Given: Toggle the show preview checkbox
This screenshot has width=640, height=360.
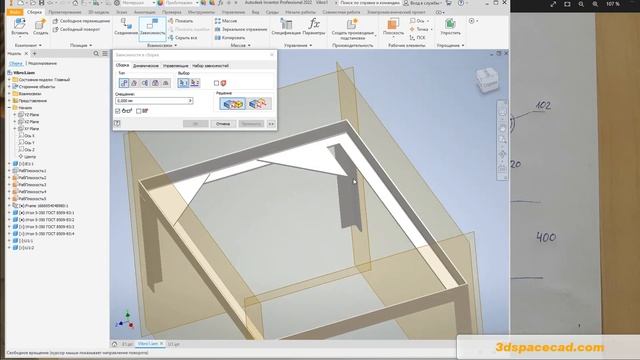Looking at the screenshot, I should click(118, 111).
